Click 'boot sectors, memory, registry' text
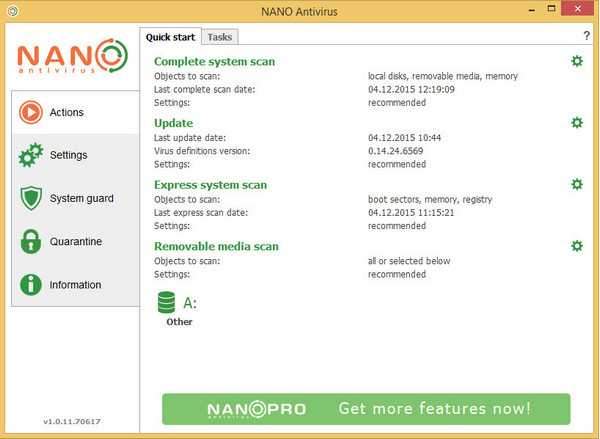 pos(430,199)
